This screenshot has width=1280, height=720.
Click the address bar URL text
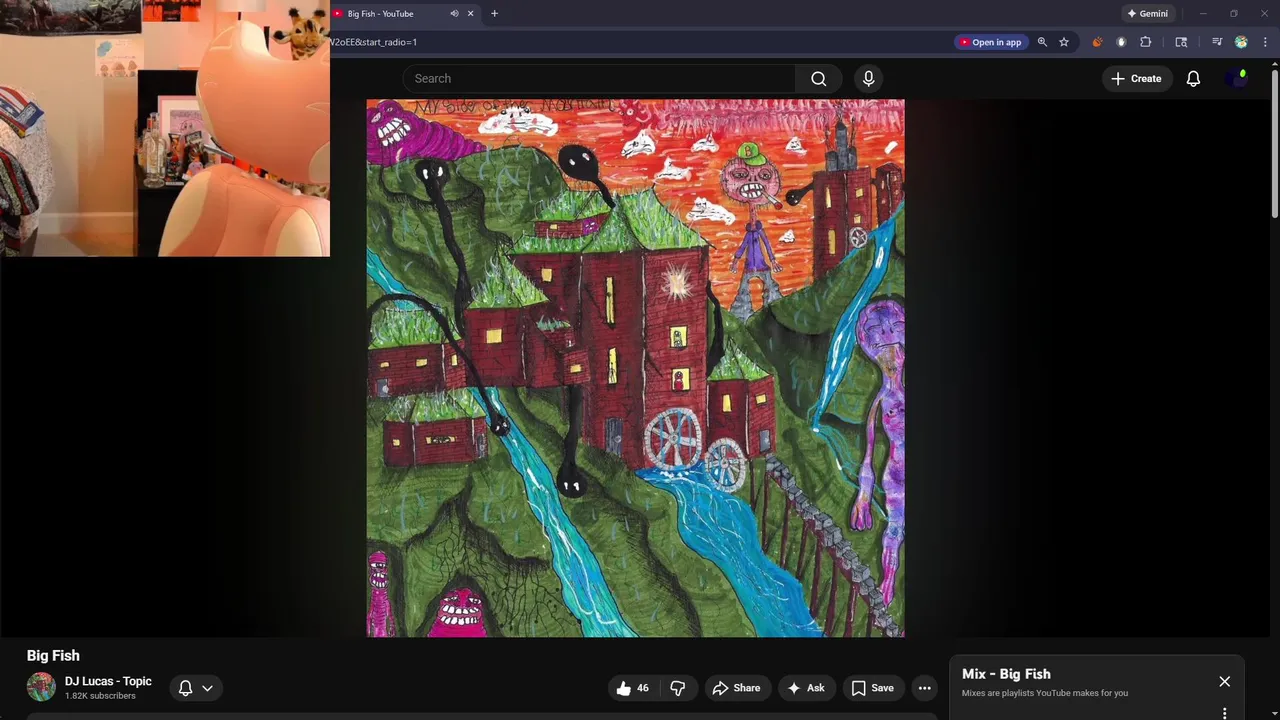pyautogui.click(x=373, y=42)
